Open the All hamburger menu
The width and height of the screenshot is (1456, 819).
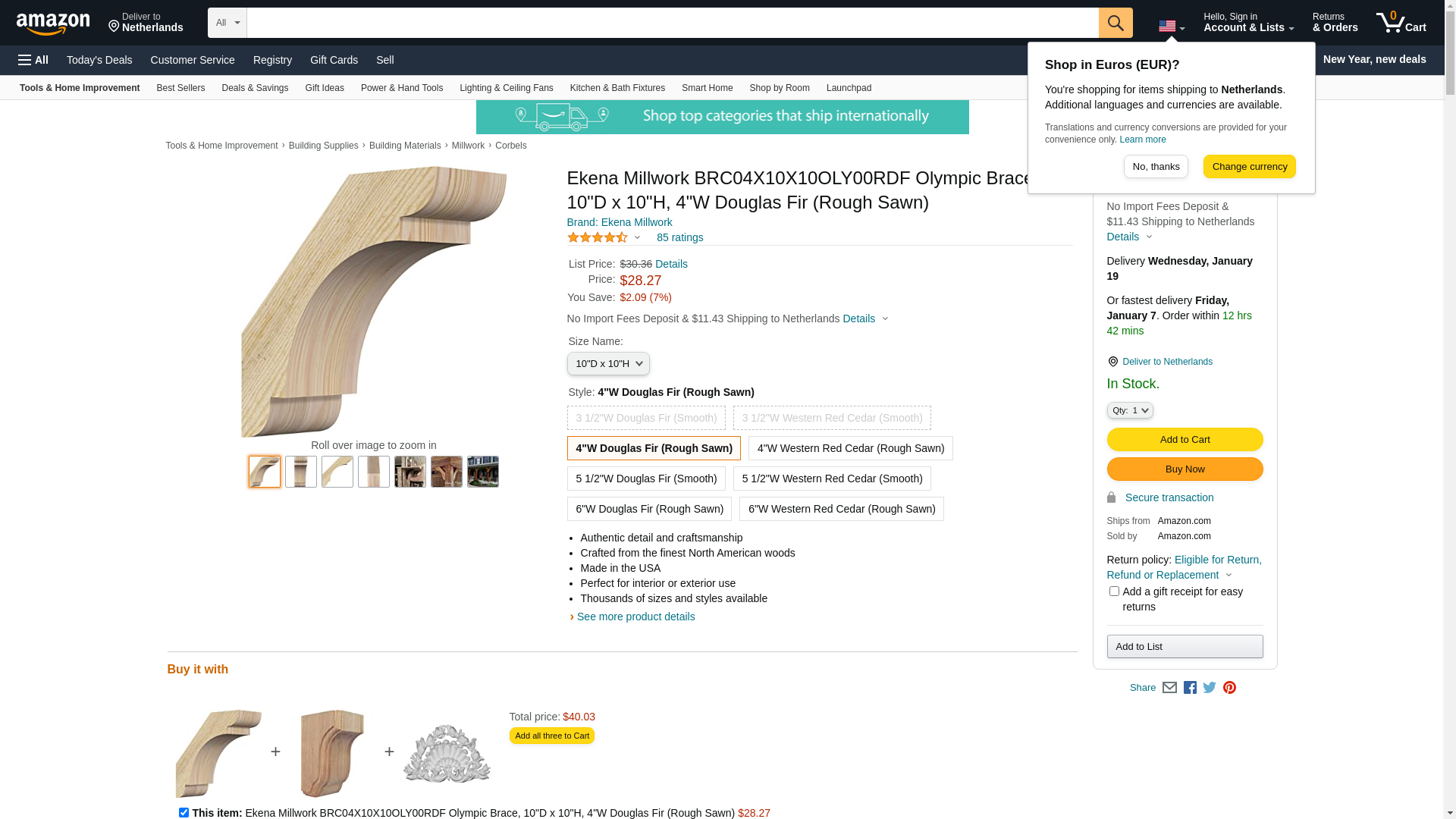(33, 60)
